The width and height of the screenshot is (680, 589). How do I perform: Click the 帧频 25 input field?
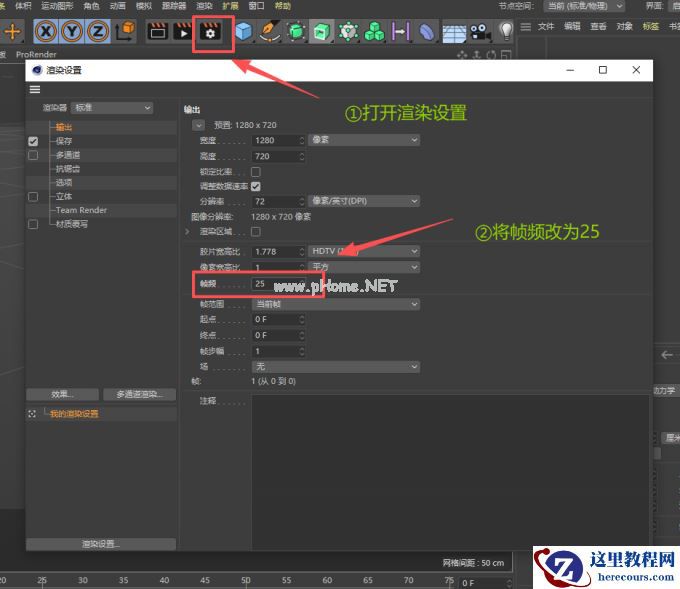pyautogui.click(x=275, y=284)
